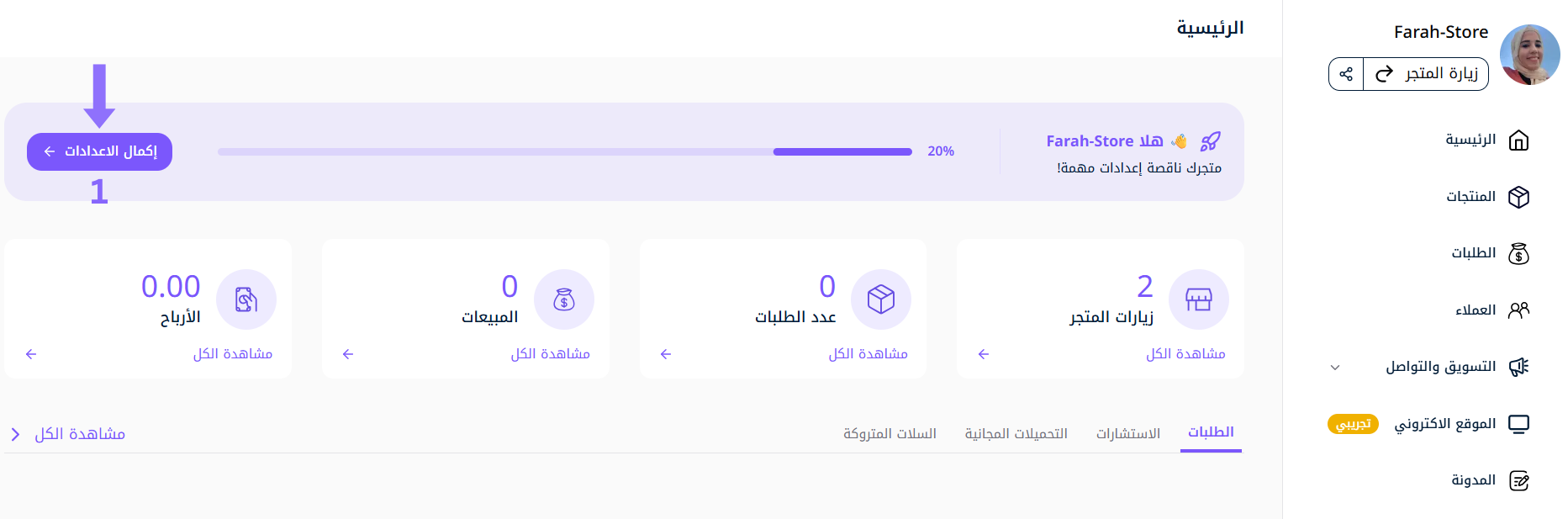Viewport: 1568px width, 519px height.
Task: Click the الأرباح profits card icon
Action: (x=246, y=299)
